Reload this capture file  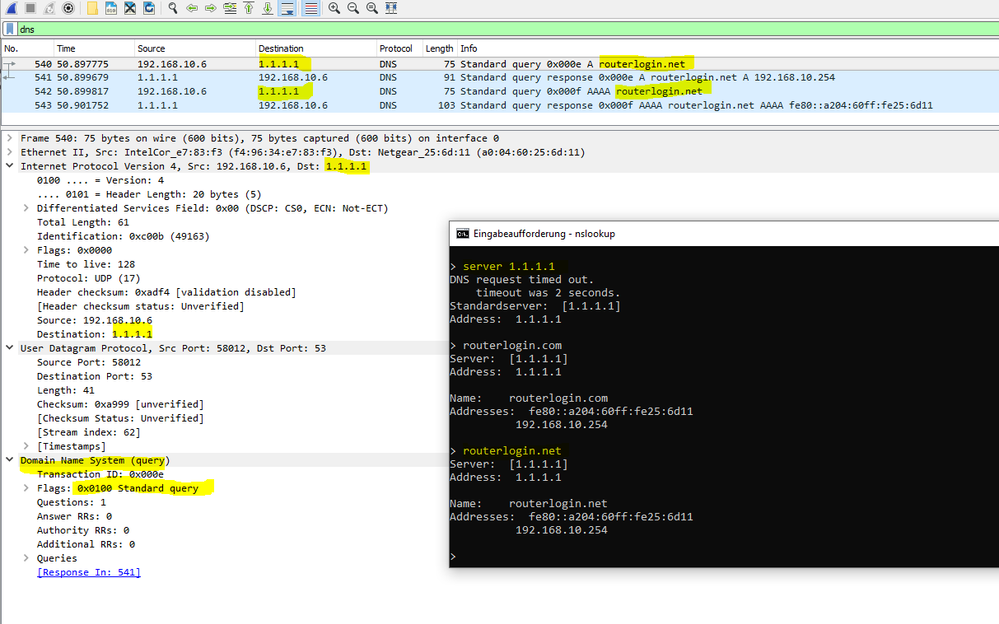click(x=148, y=8)
